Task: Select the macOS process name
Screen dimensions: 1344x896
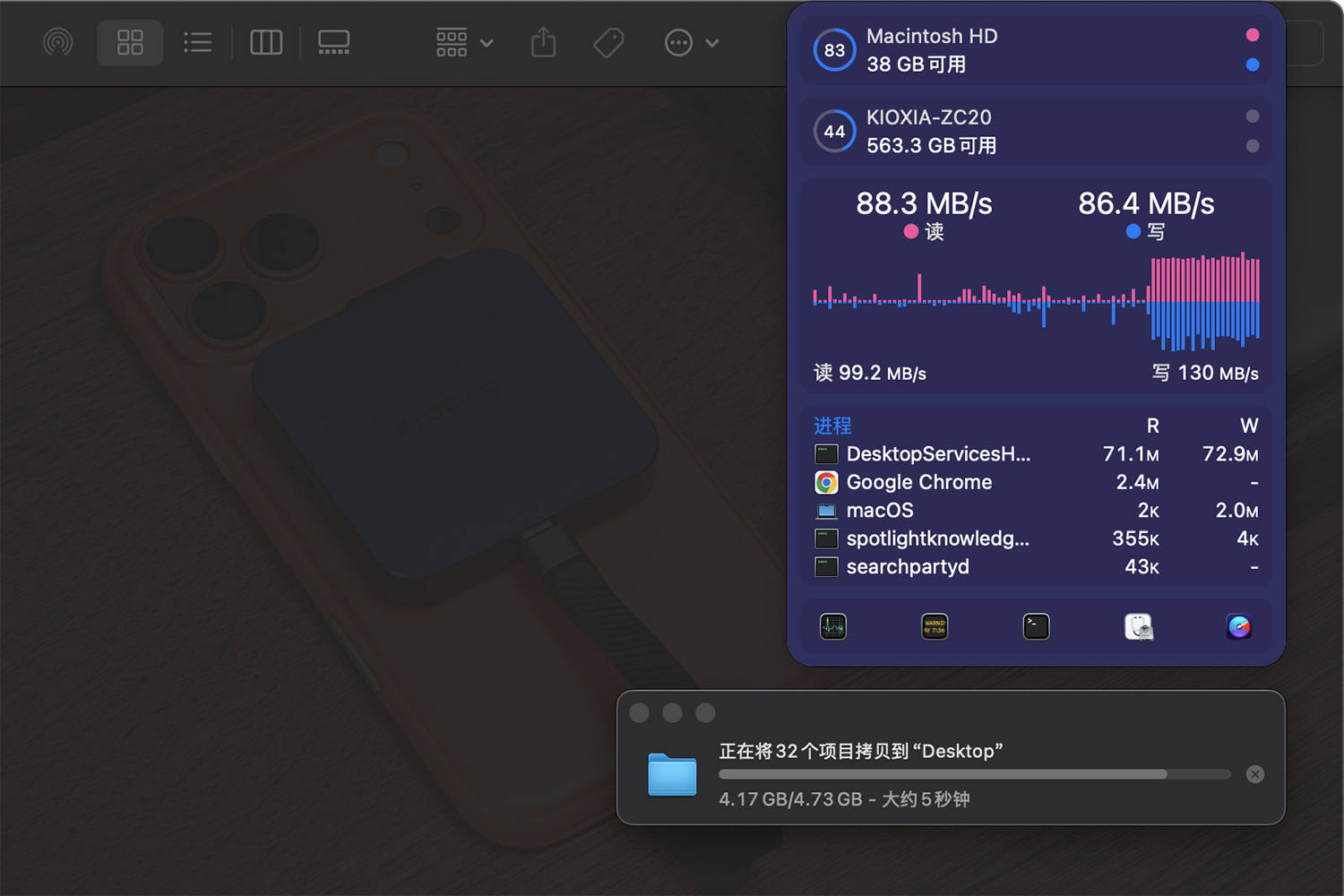Action: [x=880, y=511]
